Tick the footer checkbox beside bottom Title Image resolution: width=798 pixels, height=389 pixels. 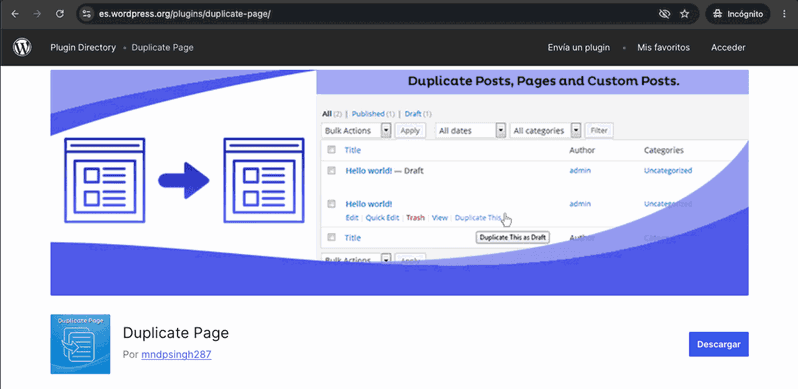click(x=331, y=237)
